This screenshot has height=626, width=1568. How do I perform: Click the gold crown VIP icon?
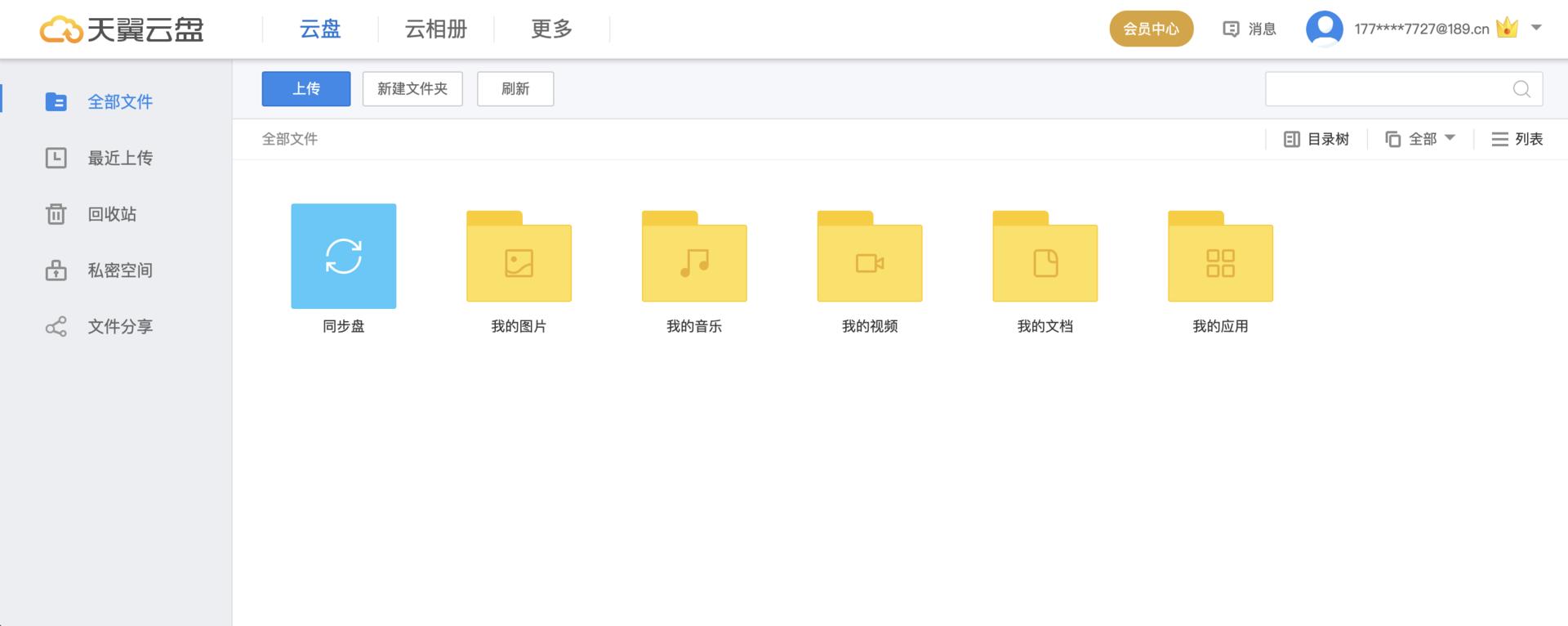[x=1507, y=29]
